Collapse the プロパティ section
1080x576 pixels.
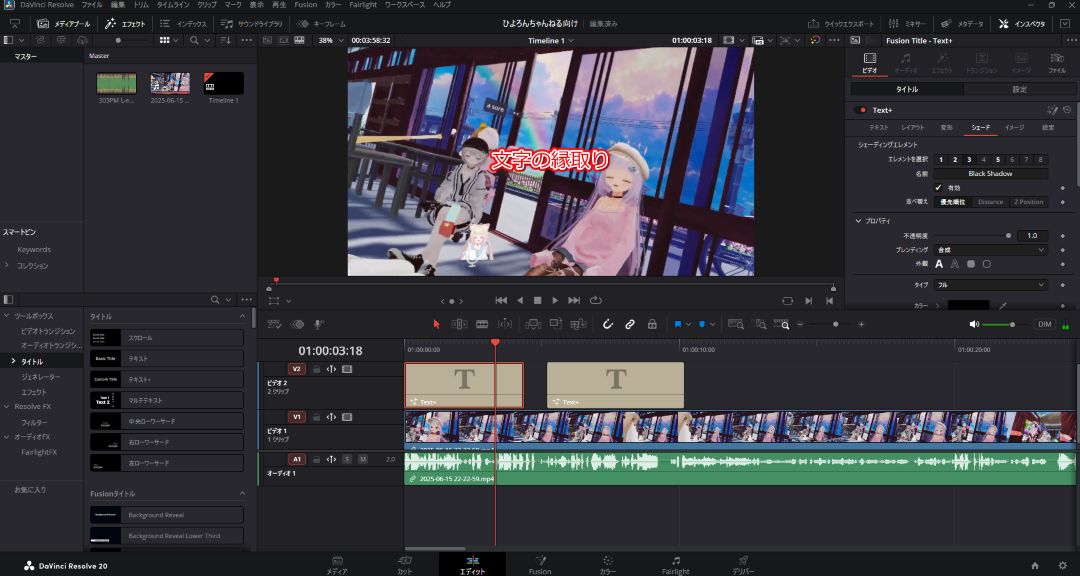(858, 220)
